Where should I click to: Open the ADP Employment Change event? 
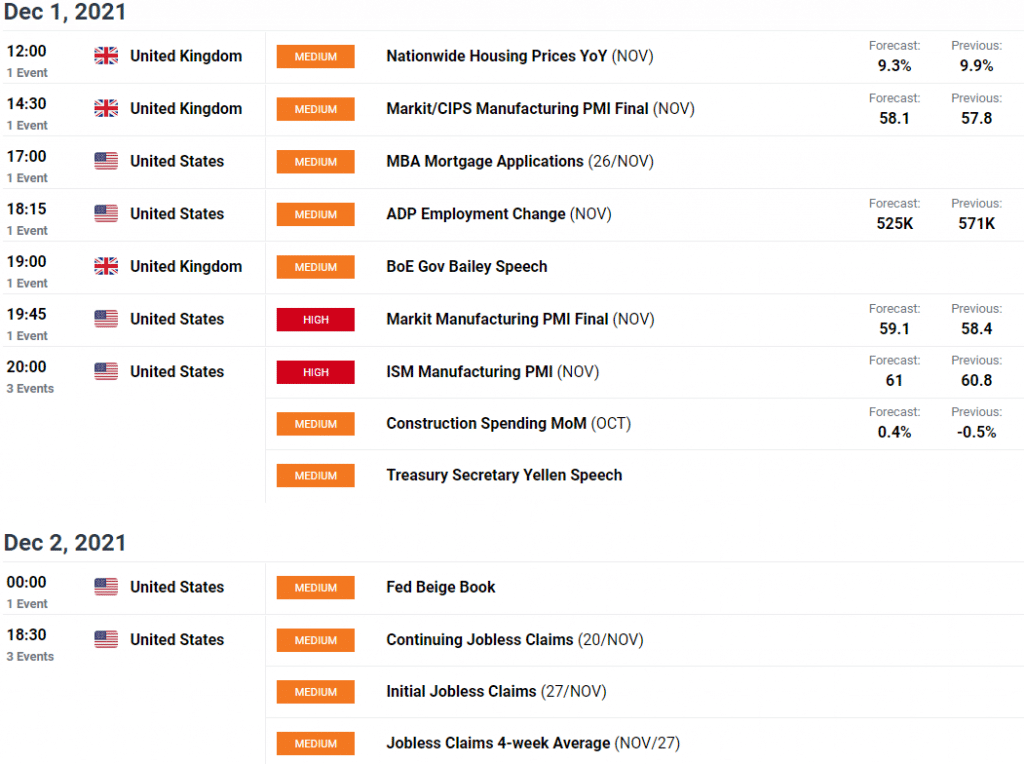point(476,214)
